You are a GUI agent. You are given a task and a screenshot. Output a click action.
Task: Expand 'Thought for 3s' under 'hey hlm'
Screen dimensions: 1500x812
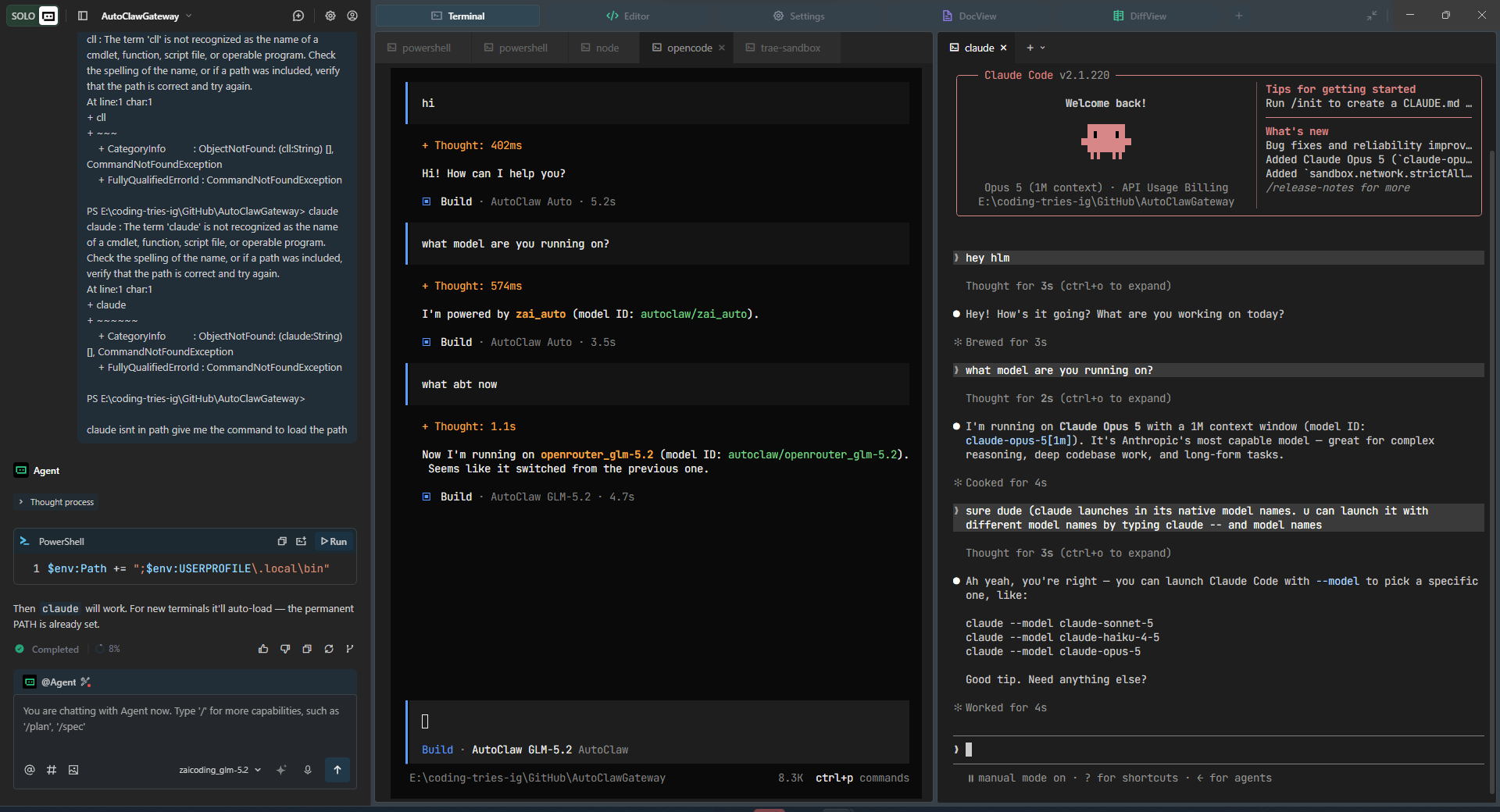pos(1068,286)
